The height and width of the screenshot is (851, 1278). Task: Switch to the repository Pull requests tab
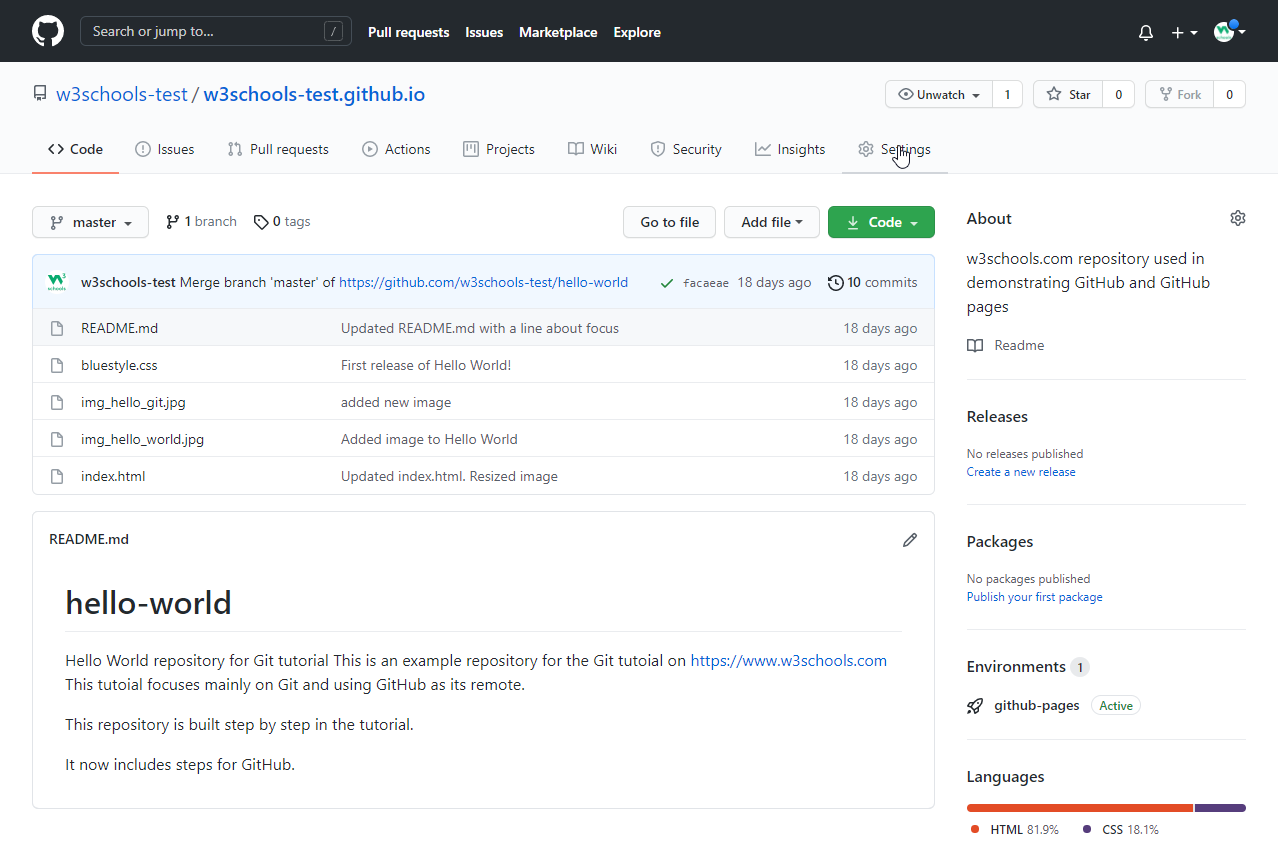(x=278, y=149)
